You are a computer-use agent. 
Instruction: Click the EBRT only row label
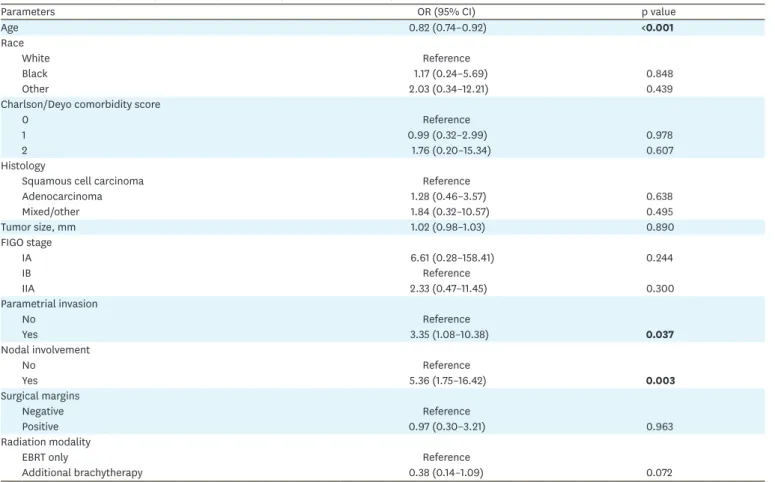pyautogui.click(x=45, y=457)
